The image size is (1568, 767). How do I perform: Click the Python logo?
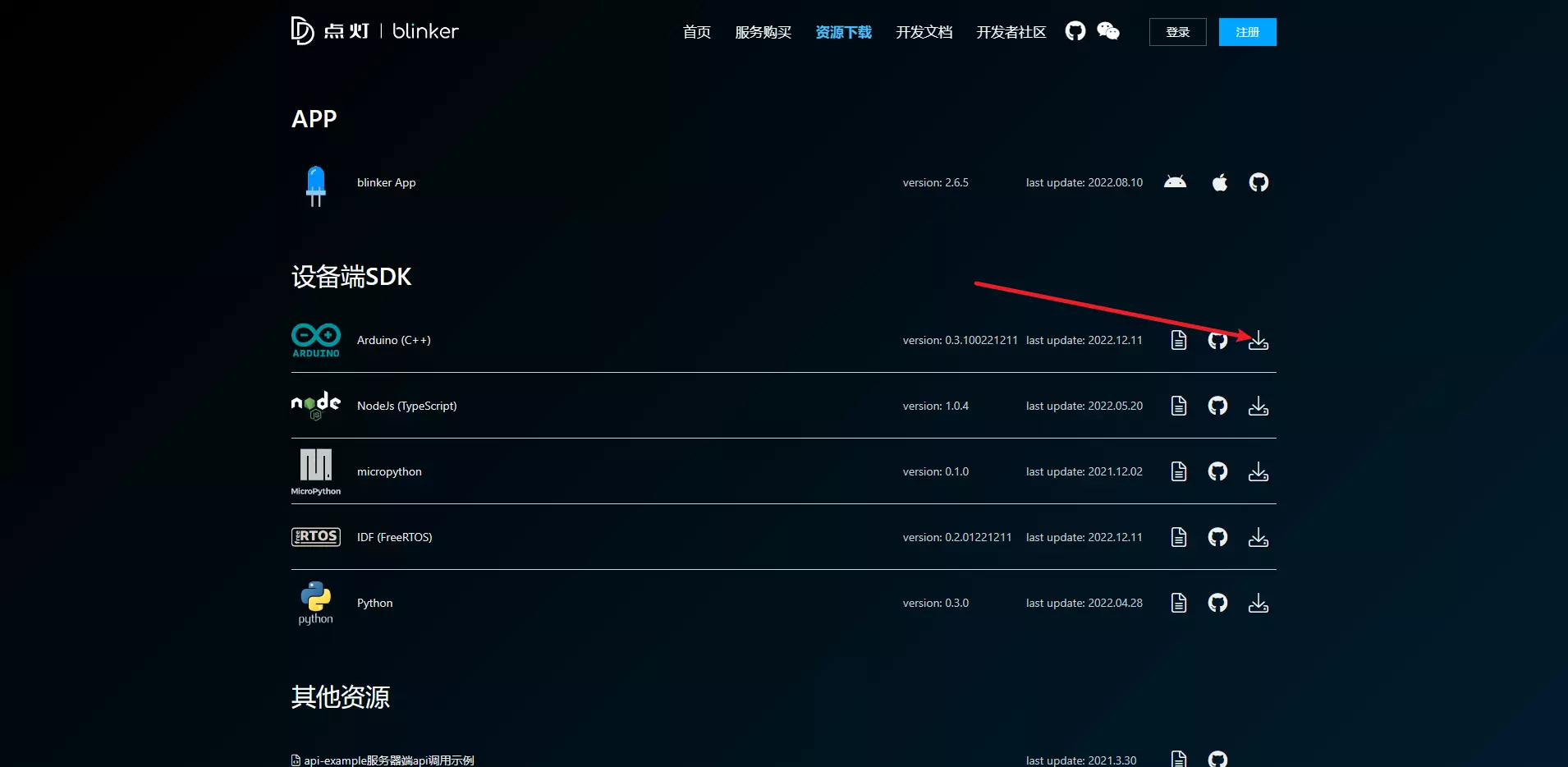point(316,603)
